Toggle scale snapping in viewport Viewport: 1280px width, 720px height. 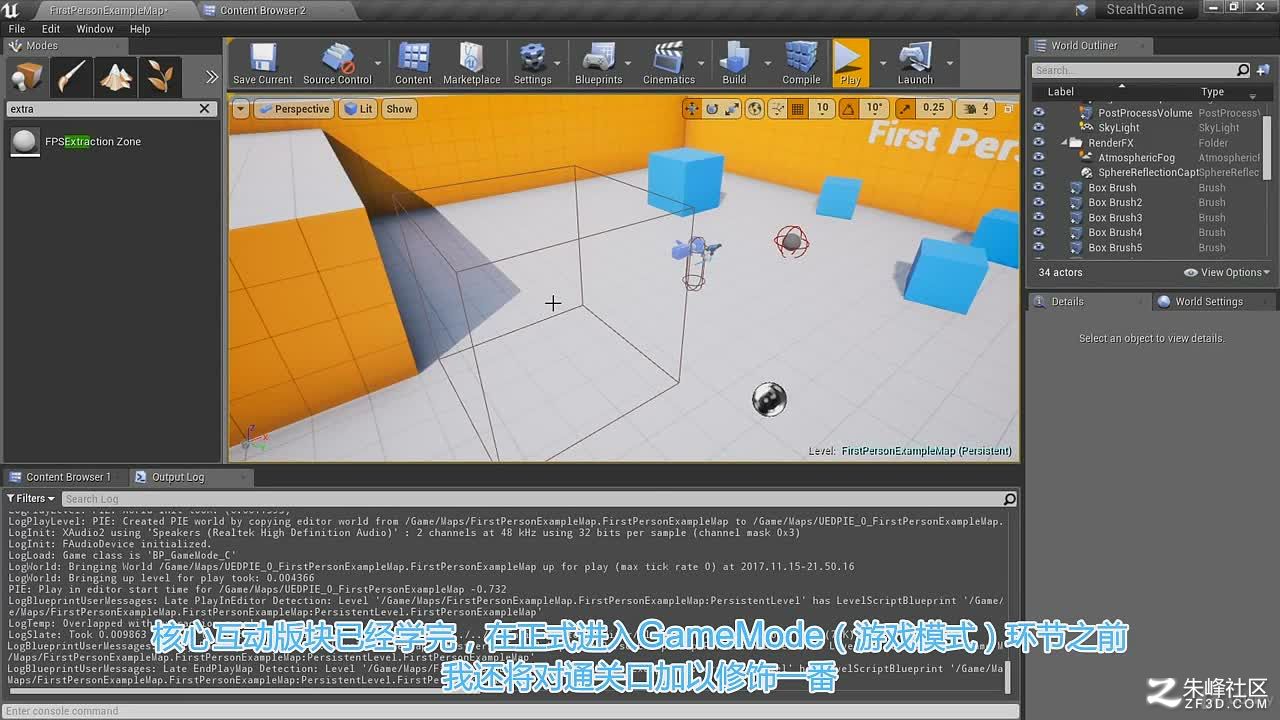[x=904, y=108]
